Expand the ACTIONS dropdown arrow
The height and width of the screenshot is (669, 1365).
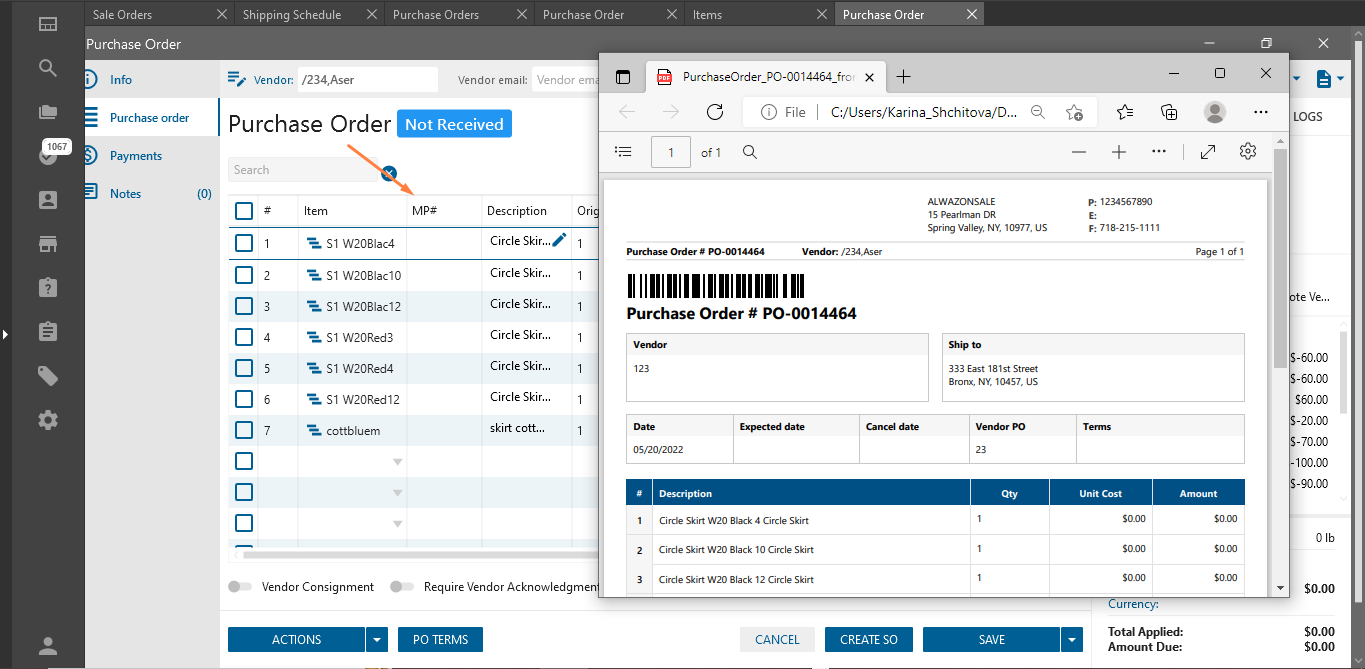(x=377, y=640)
